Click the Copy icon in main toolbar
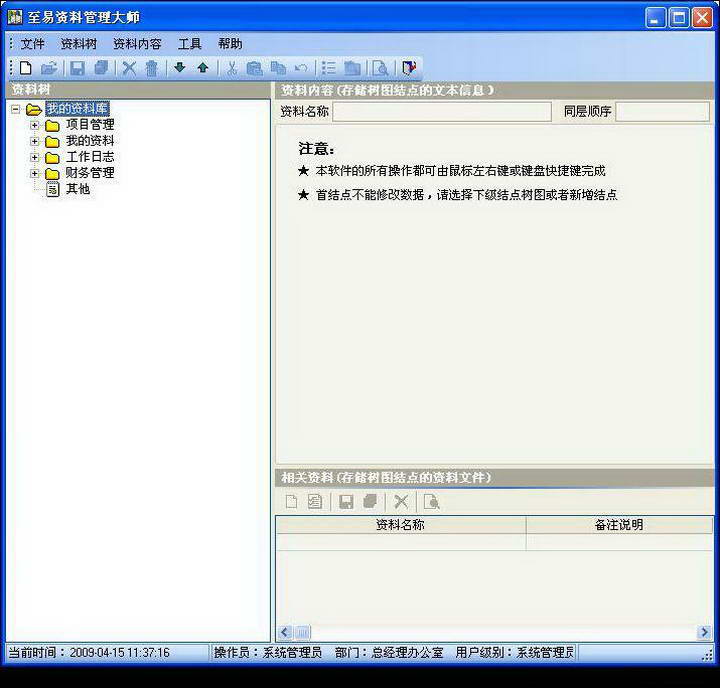Screen dimensions: 720x688 [x=278, y=68]
